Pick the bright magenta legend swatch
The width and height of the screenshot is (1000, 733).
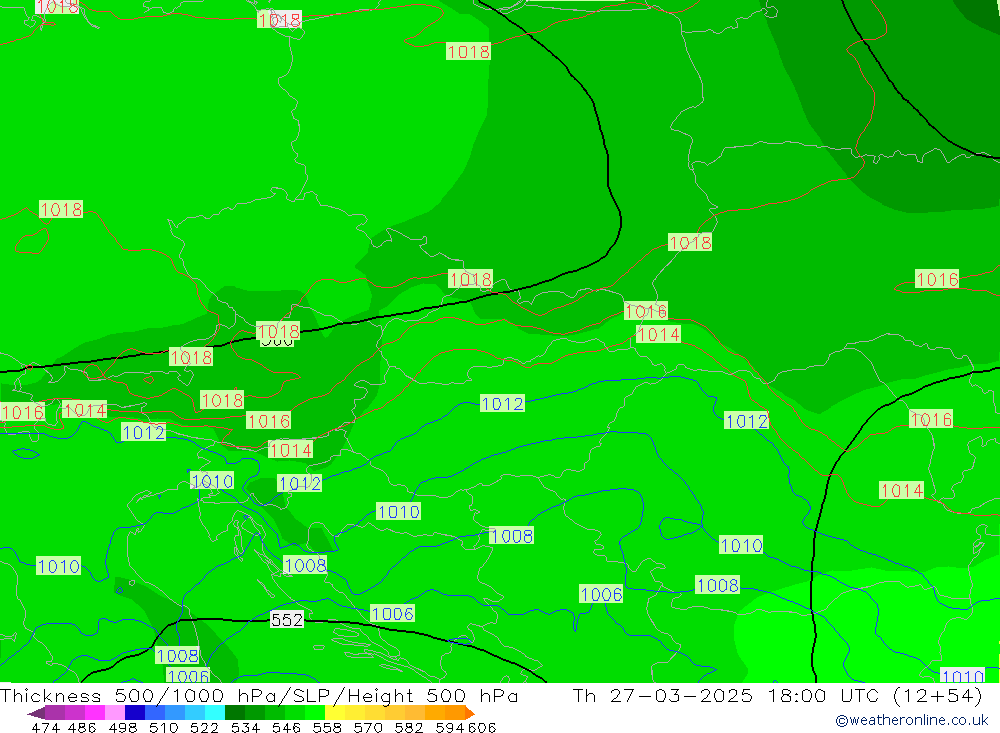[x=93, y=713]
